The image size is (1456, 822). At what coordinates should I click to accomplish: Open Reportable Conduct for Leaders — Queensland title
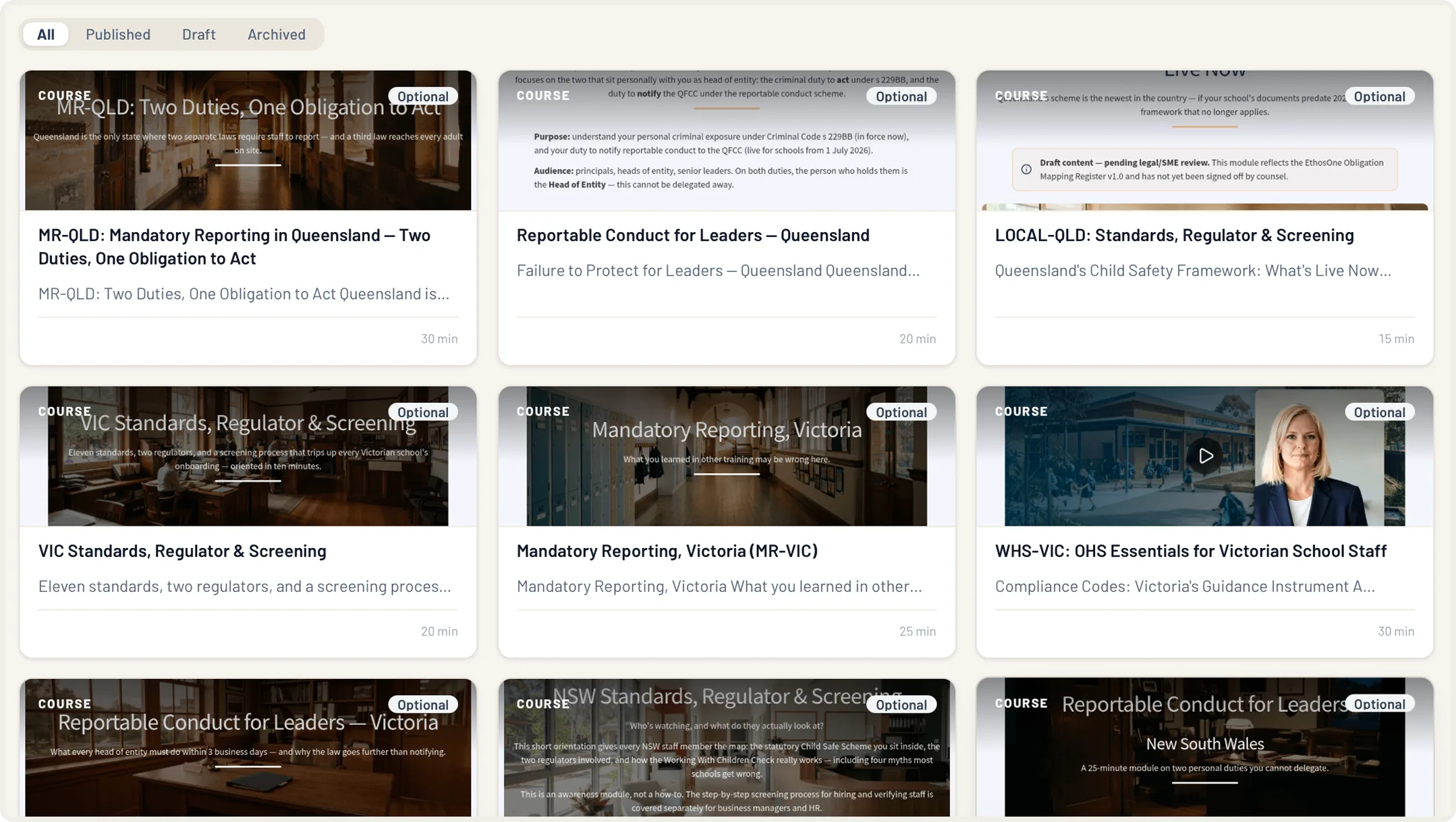(693, 235)
